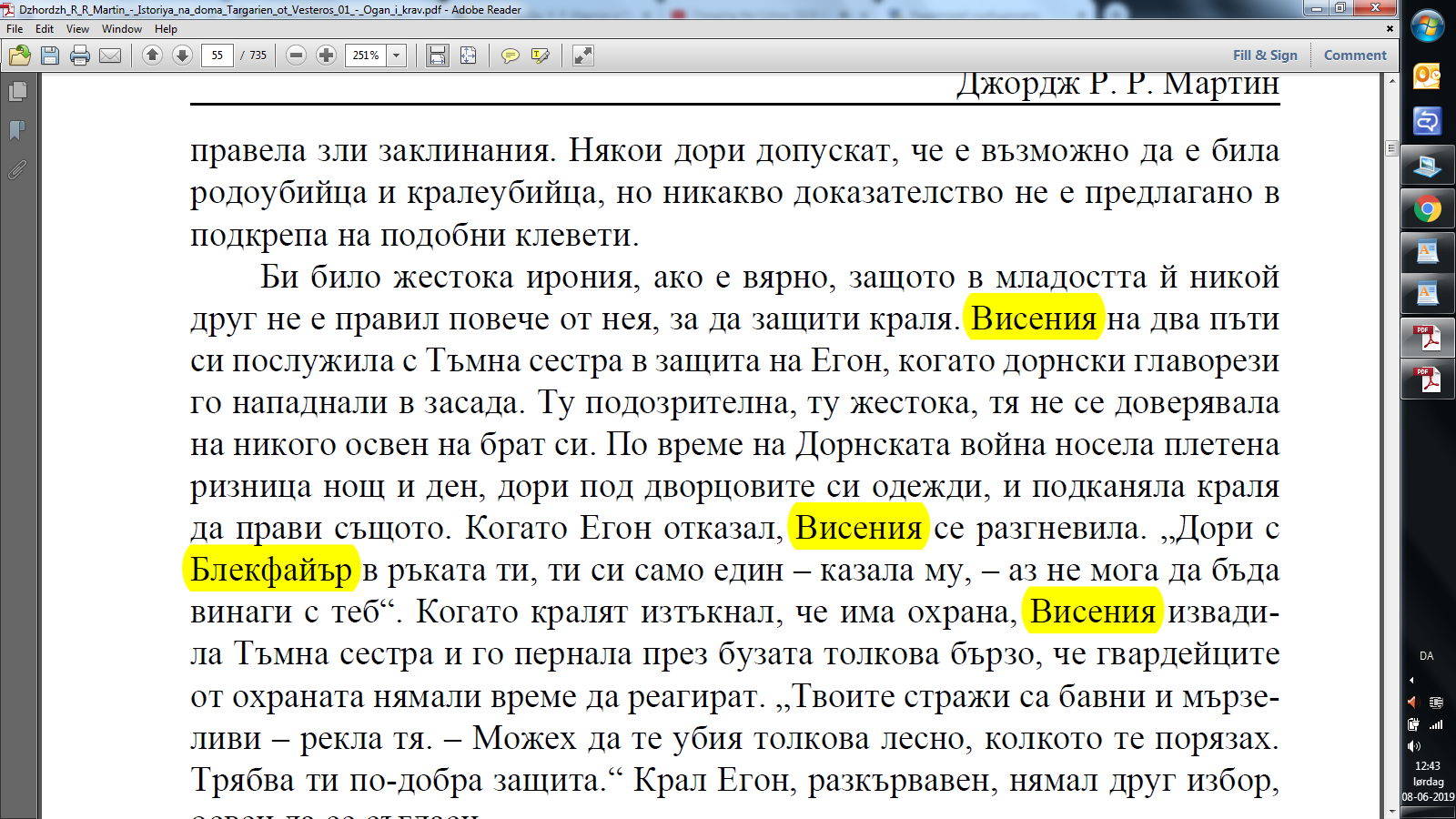Click highlighted Висения before 'на два пъти'
Screen dimensions: 1456x819
point(1034,318)
